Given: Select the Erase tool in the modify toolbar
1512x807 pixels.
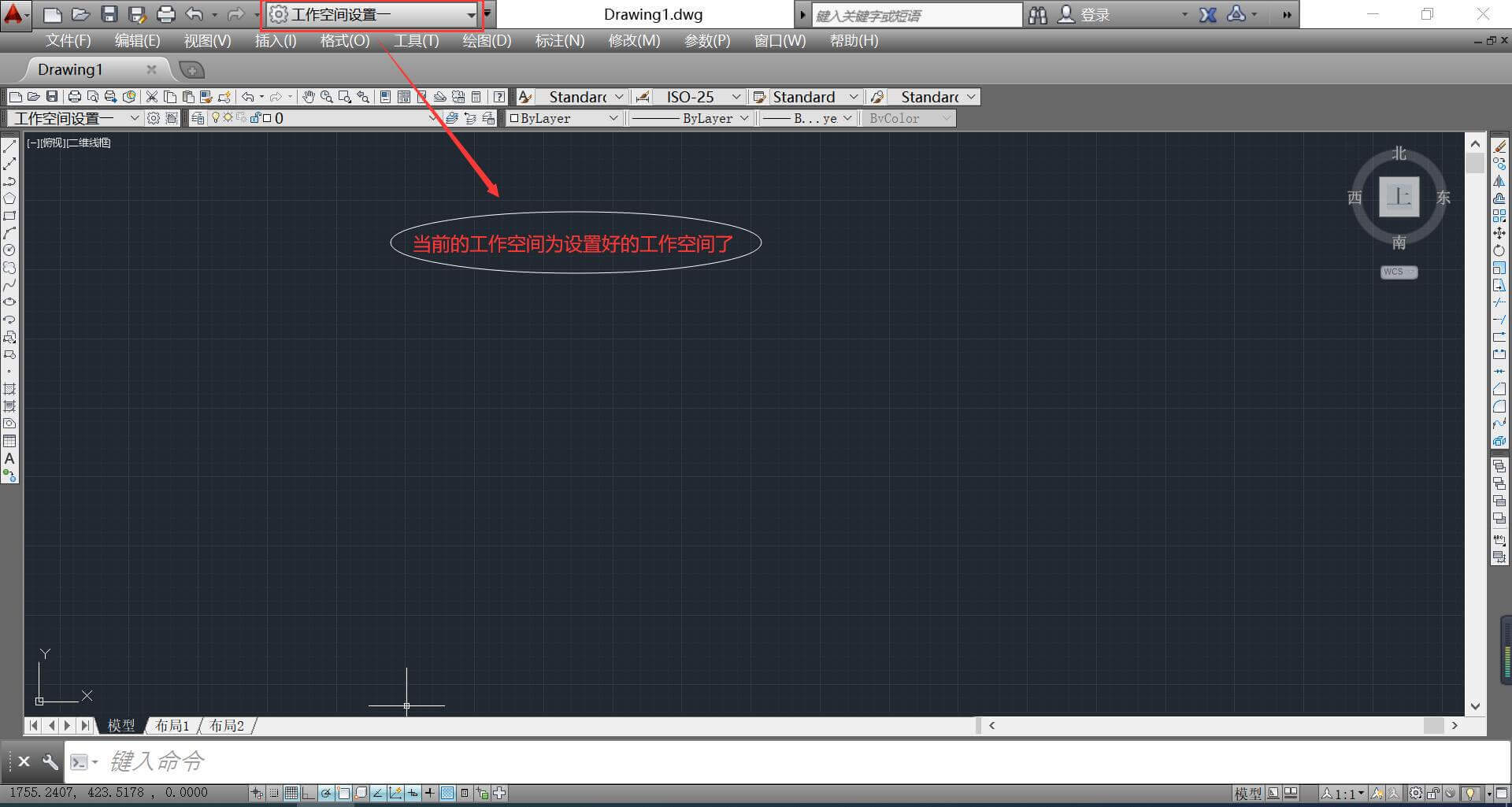Looking at the screenshot, I should 1499,146.
